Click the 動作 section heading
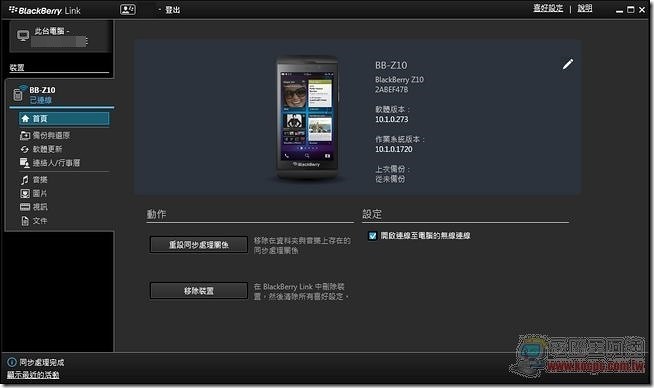 (156, 214)
